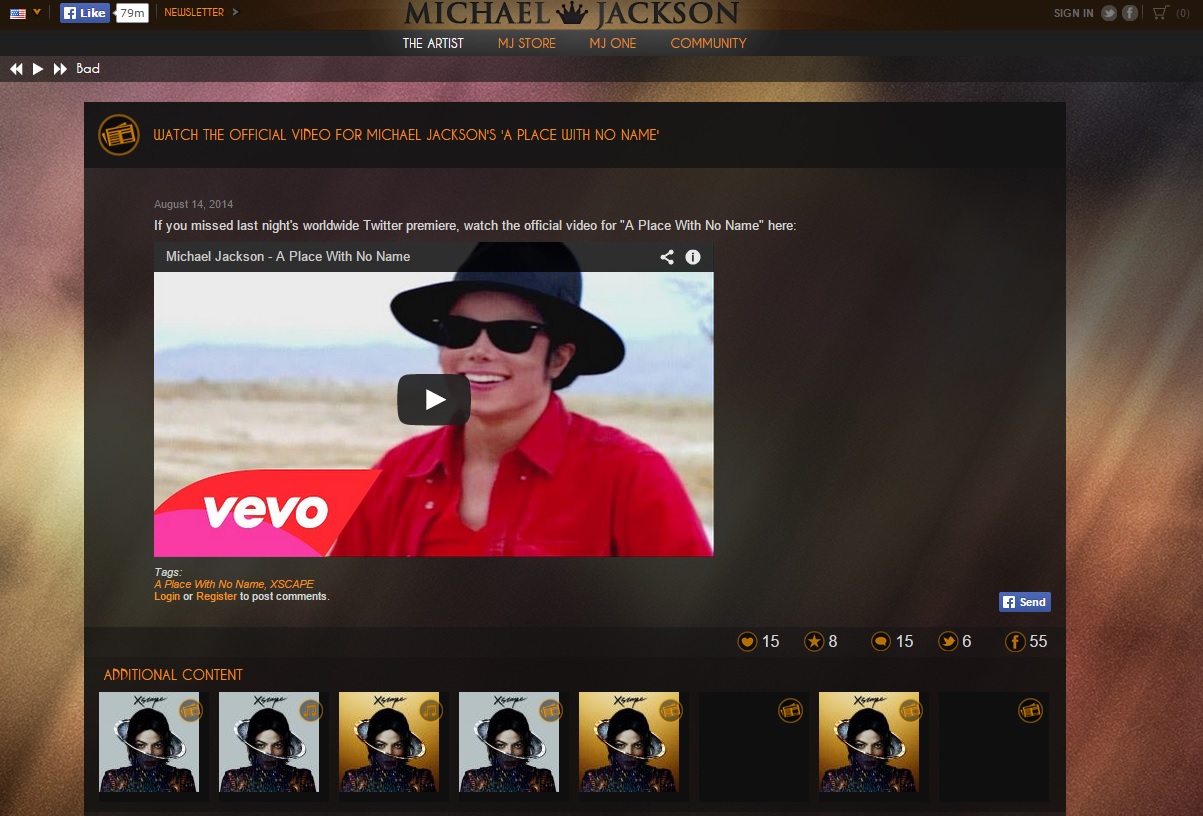Expand the Newsletter arrow

coord(235,13)
